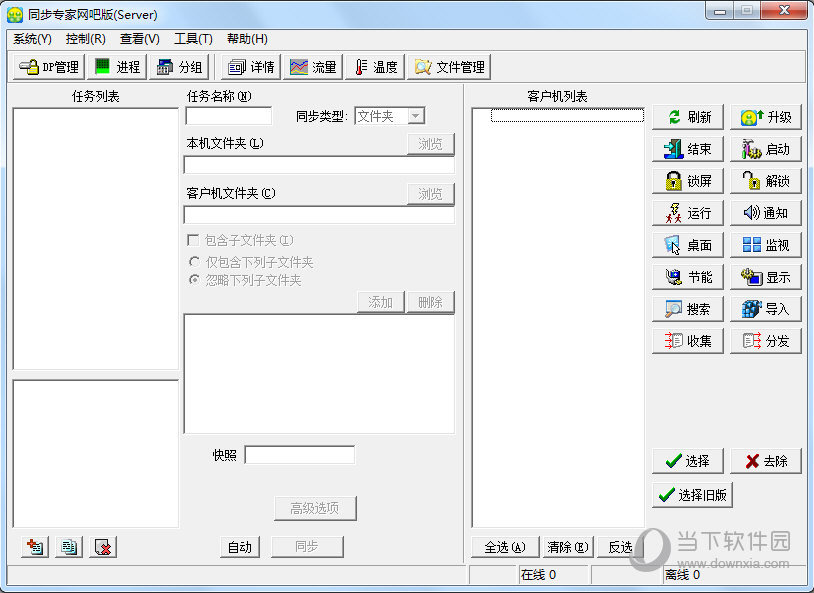The image size is (814, 593).
Task: Click the 导入 import button
Action: (x=766, y=309)
